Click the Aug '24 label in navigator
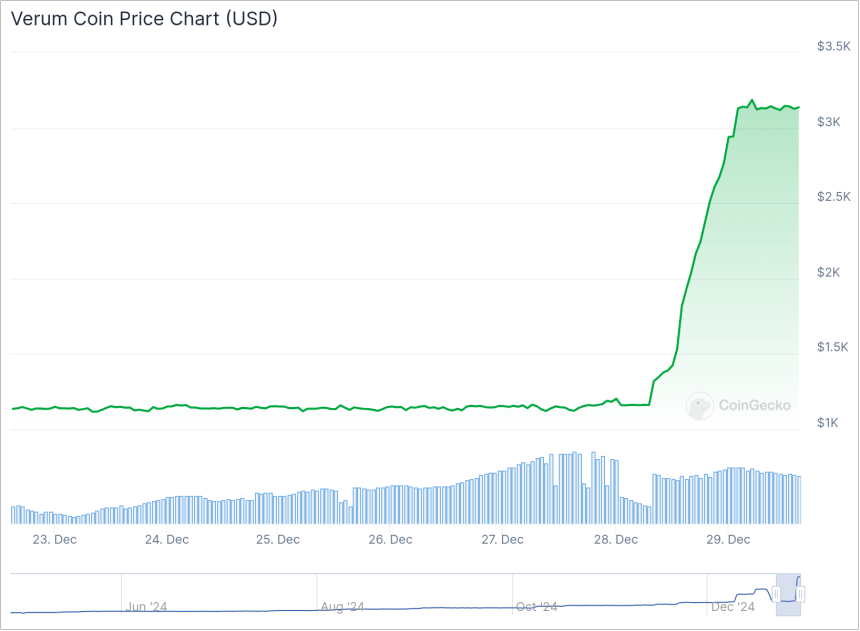The height and width of the screenshot is (631, 860). pos(342,606)
